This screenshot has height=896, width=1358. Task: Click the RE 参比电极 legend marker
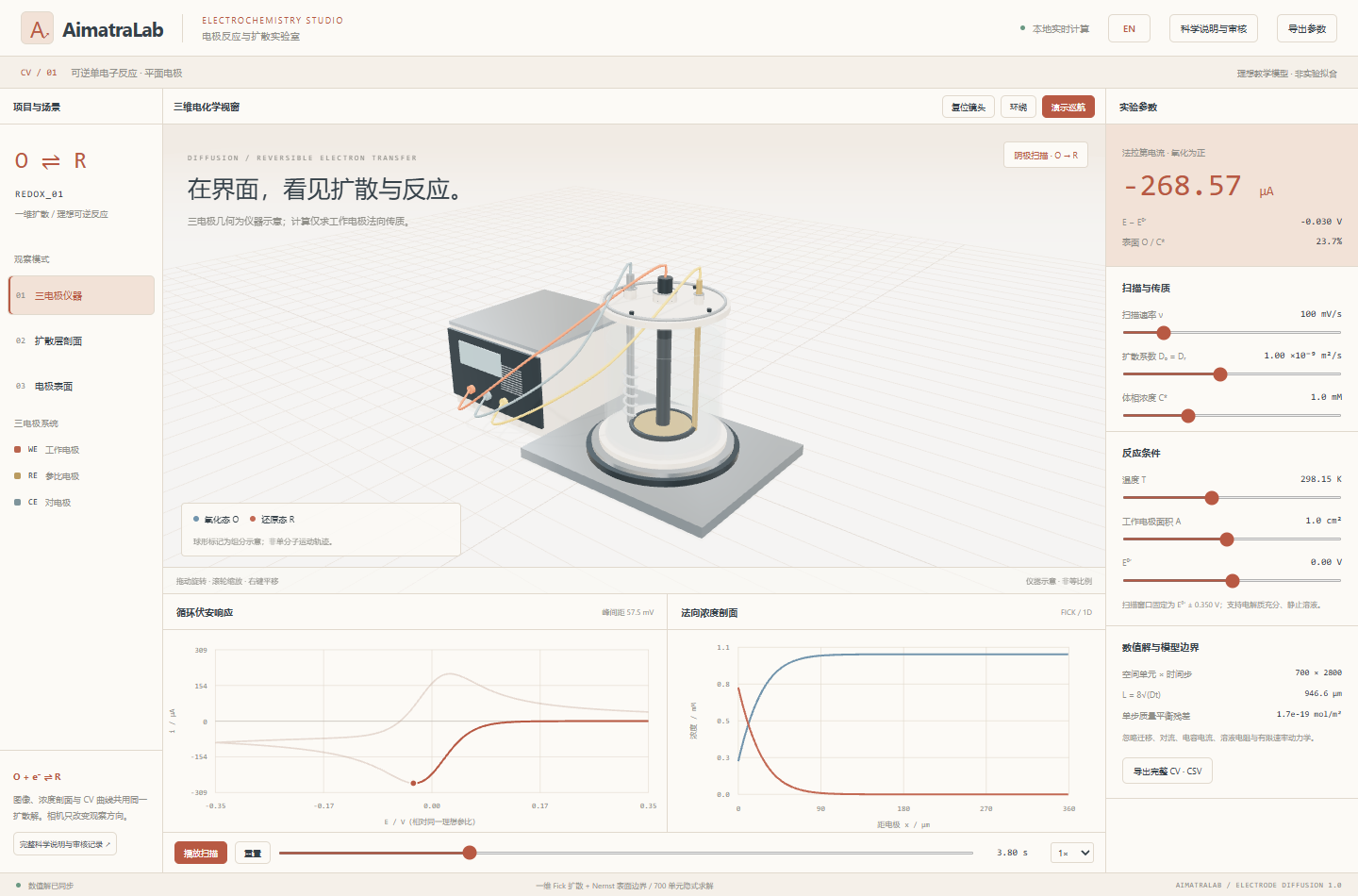coord(18,476)
